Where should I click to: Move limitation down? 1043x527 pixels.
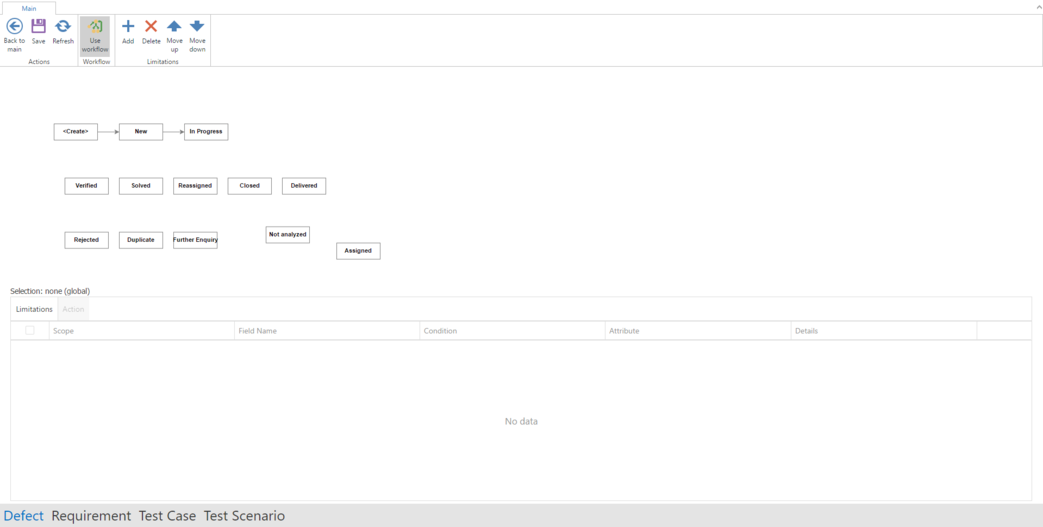click(197, 27)
